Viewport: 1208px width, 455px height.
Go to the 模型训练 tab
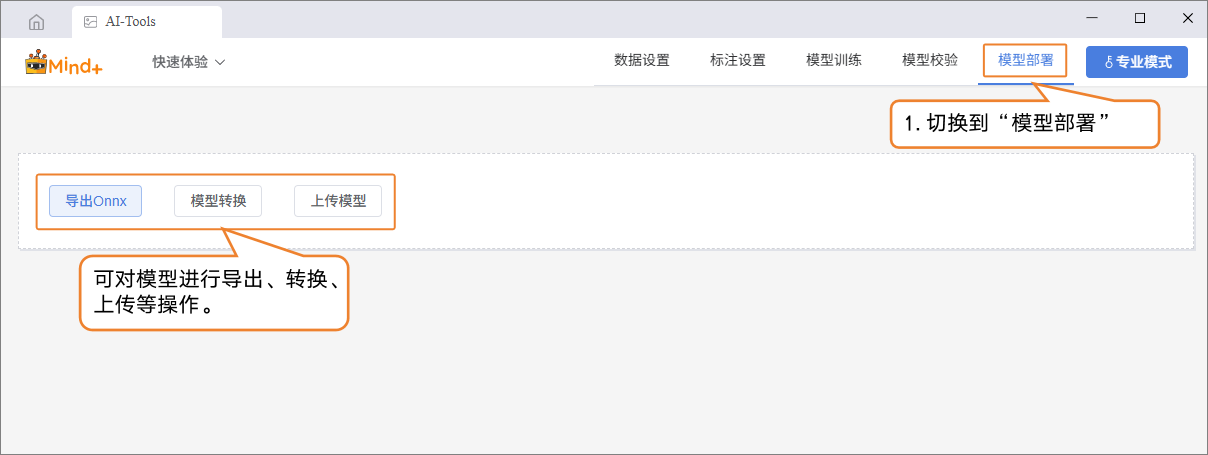834,60
